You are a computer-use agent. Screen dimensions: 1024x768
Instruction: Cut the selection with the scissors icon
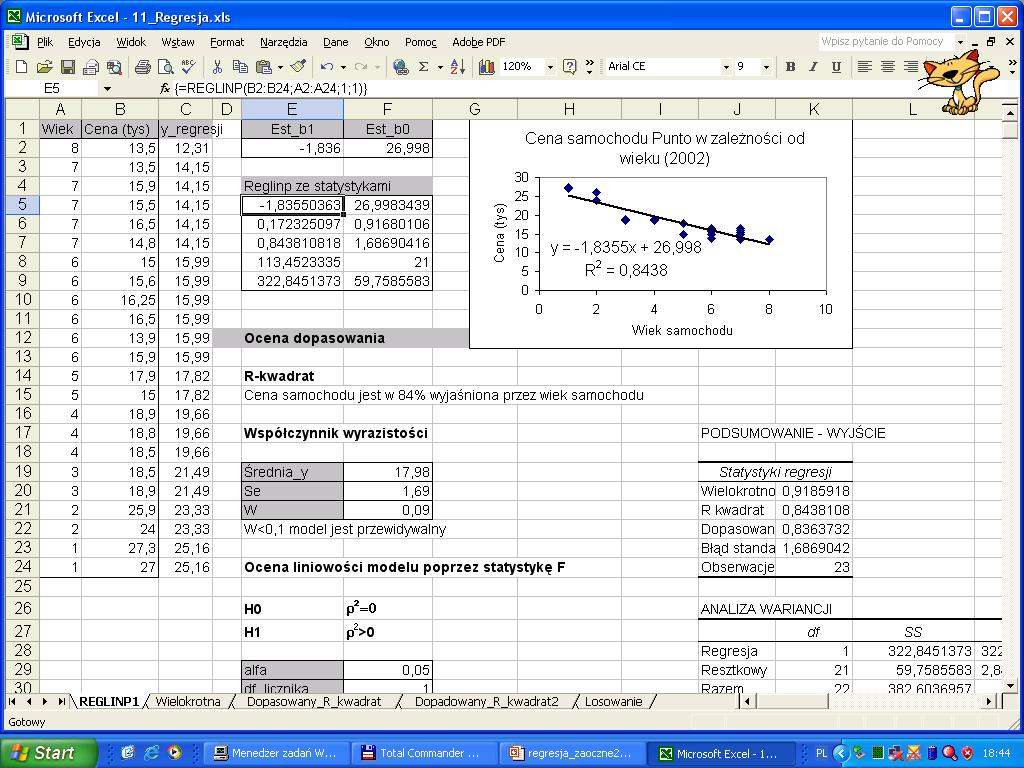217,67
